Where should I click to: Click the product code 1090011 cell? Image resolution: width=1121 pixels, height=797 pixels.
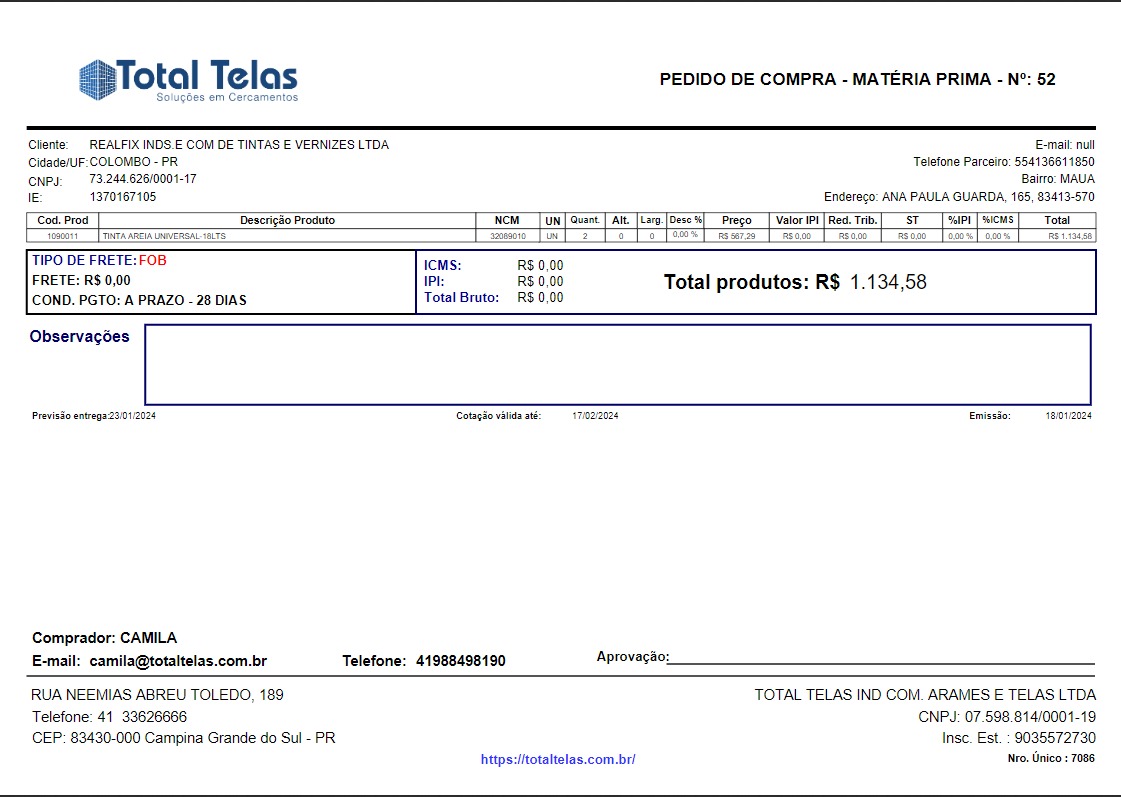tap(63, 236)
